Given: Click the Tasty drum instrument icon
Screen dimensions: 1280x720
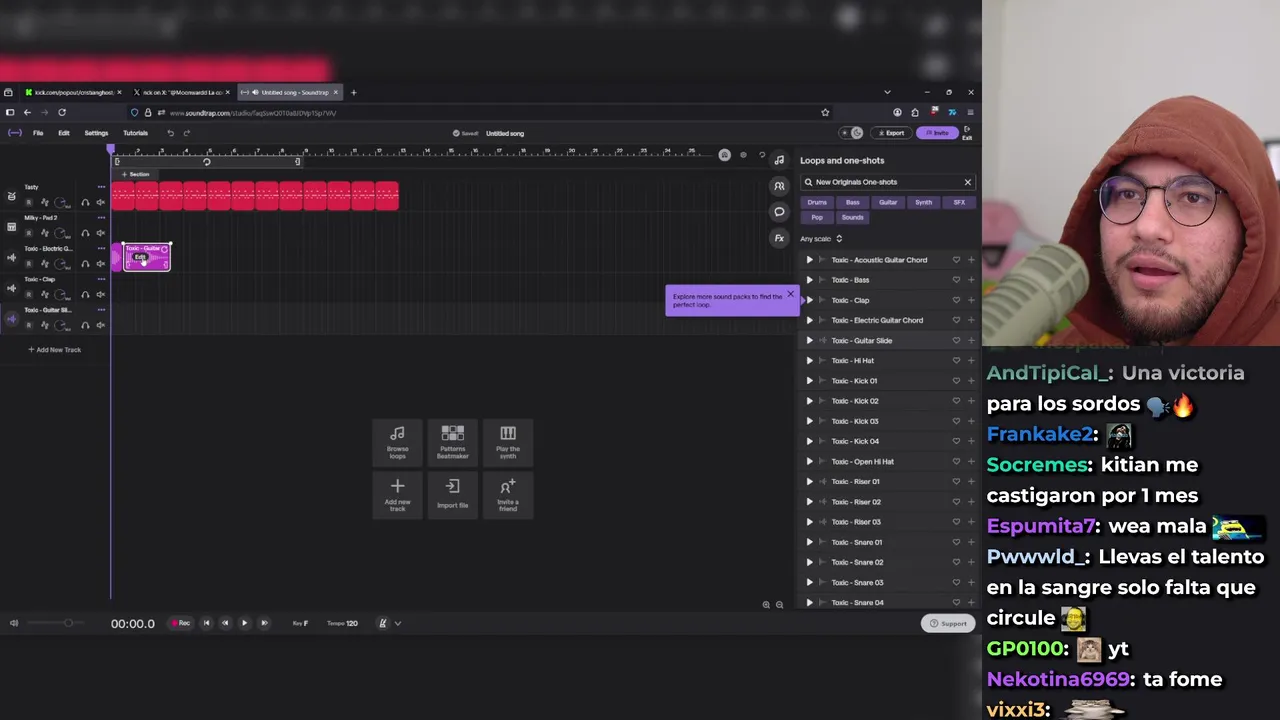Looking at the screenshot, I should tap(11, 196).
